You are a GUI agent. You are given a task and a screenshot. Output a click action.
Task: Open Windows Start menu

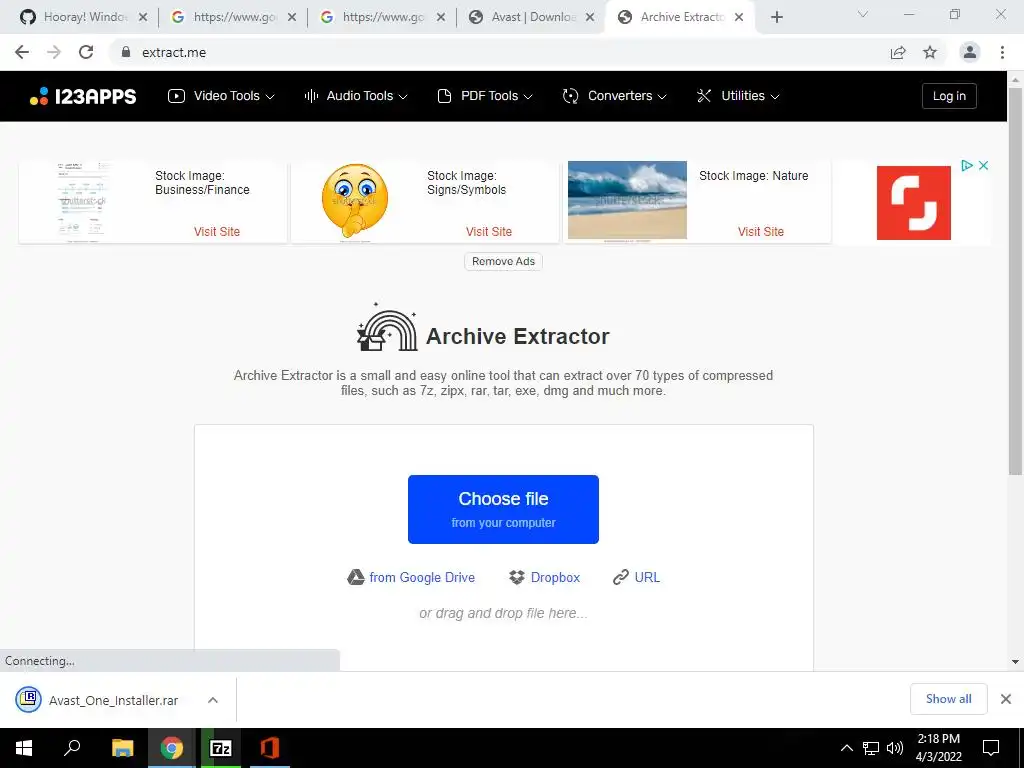[24, 748]
